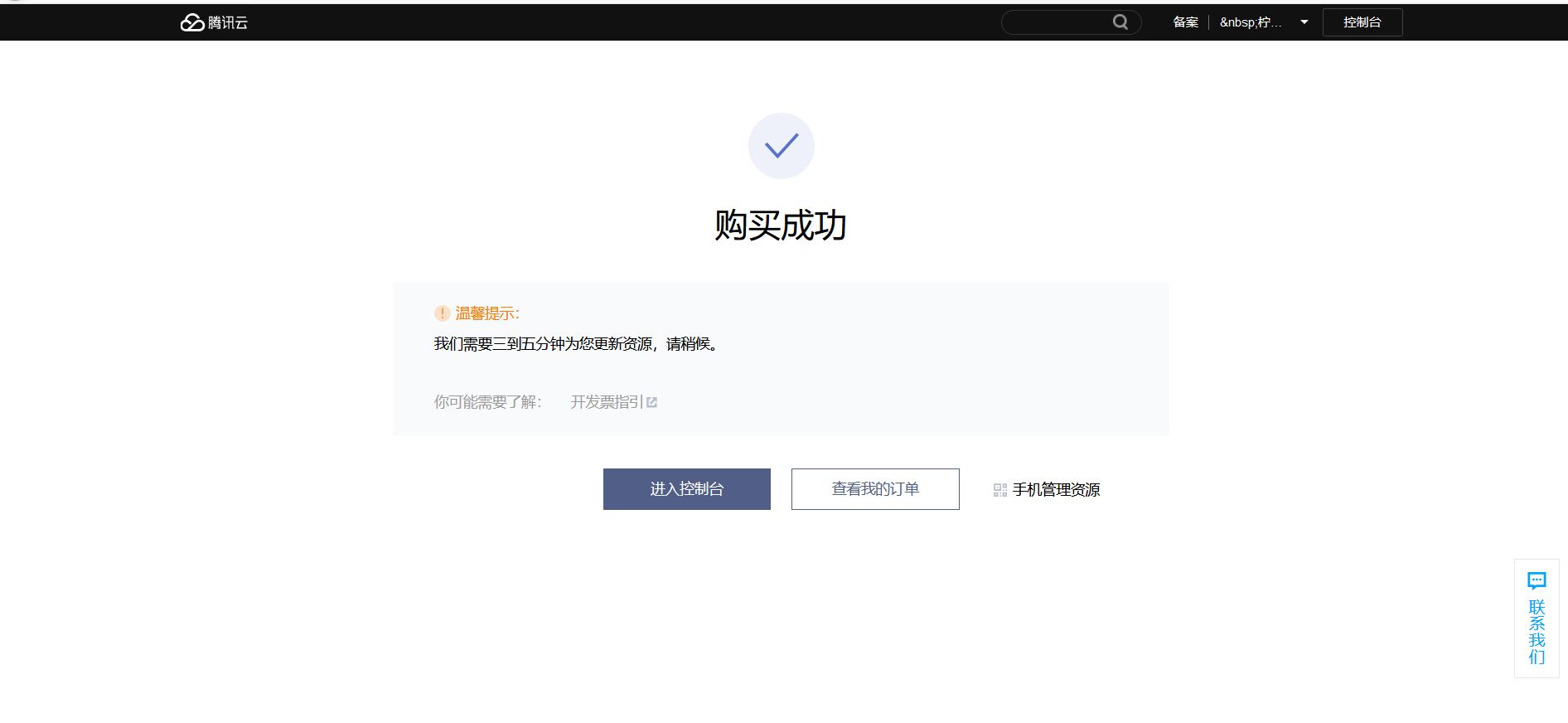
Task: Click the magnifier search icon
Action: [x=1120, y=22]
